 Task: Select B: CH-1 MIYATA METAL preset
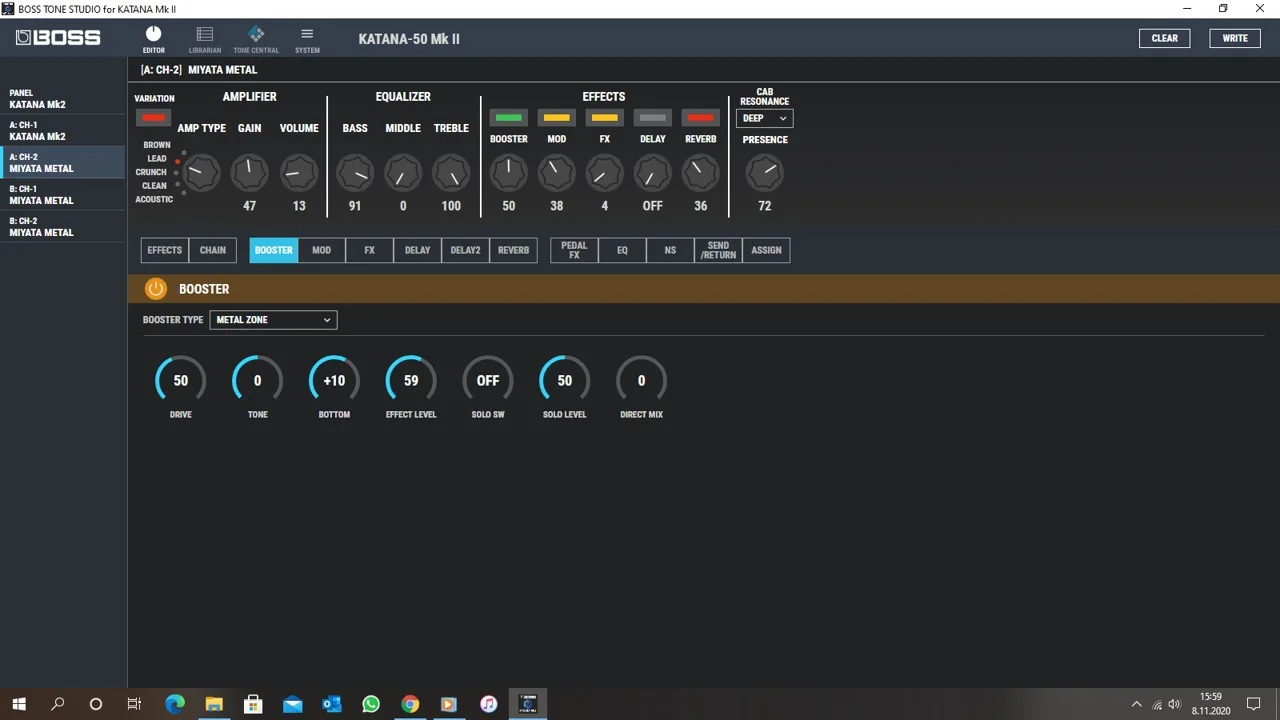pyautogui.click(x=64, y=195)
